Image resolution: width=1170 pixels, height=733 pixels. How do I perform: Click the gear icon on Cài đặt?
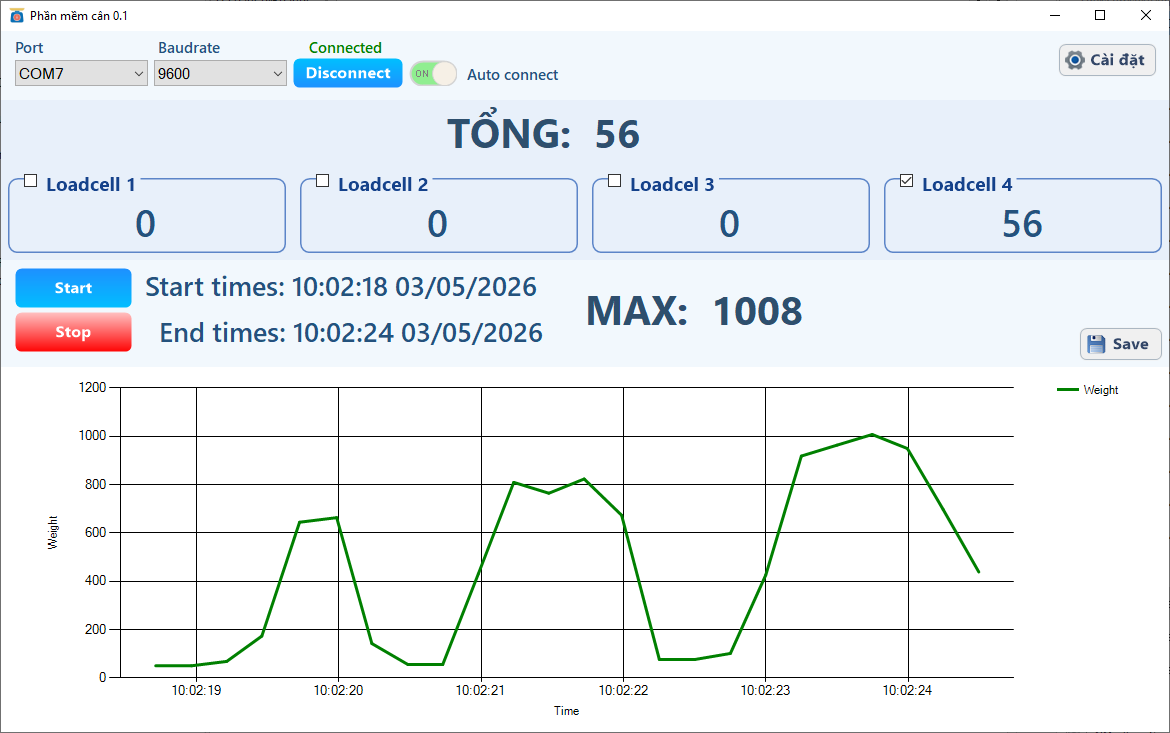[x=1074, y=60]
